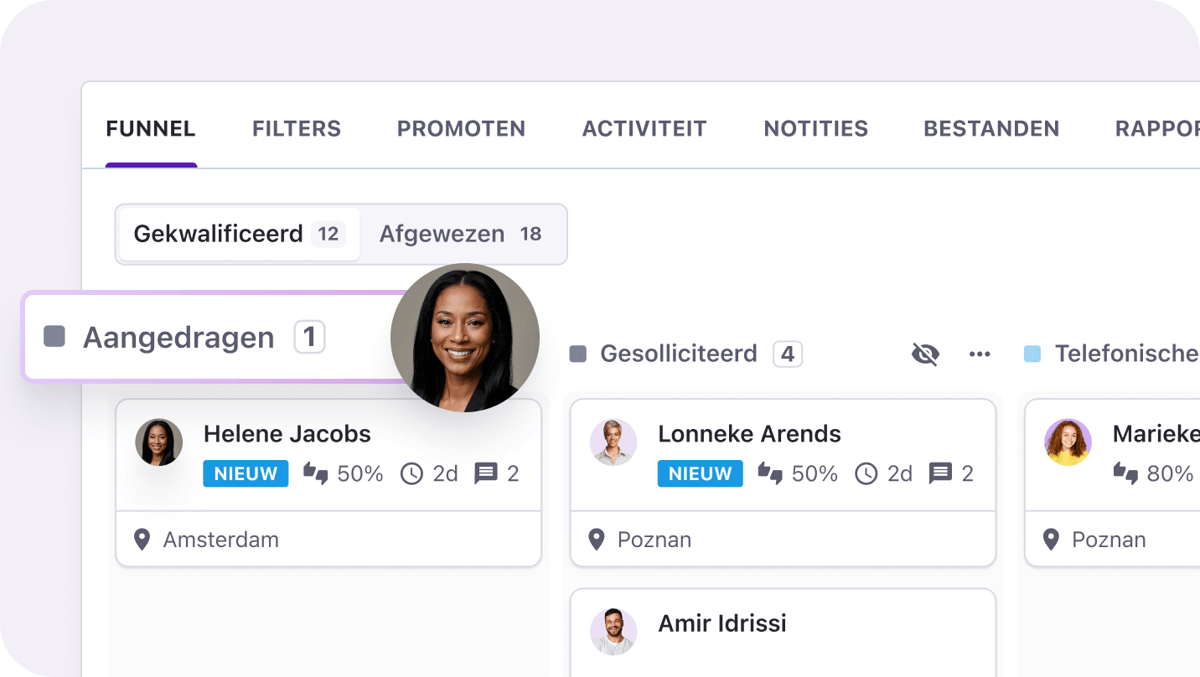Screen dimensions: 1200x677
Task: Open Helene Jacobs' candidate profile
Action: [x=287, y=434]
